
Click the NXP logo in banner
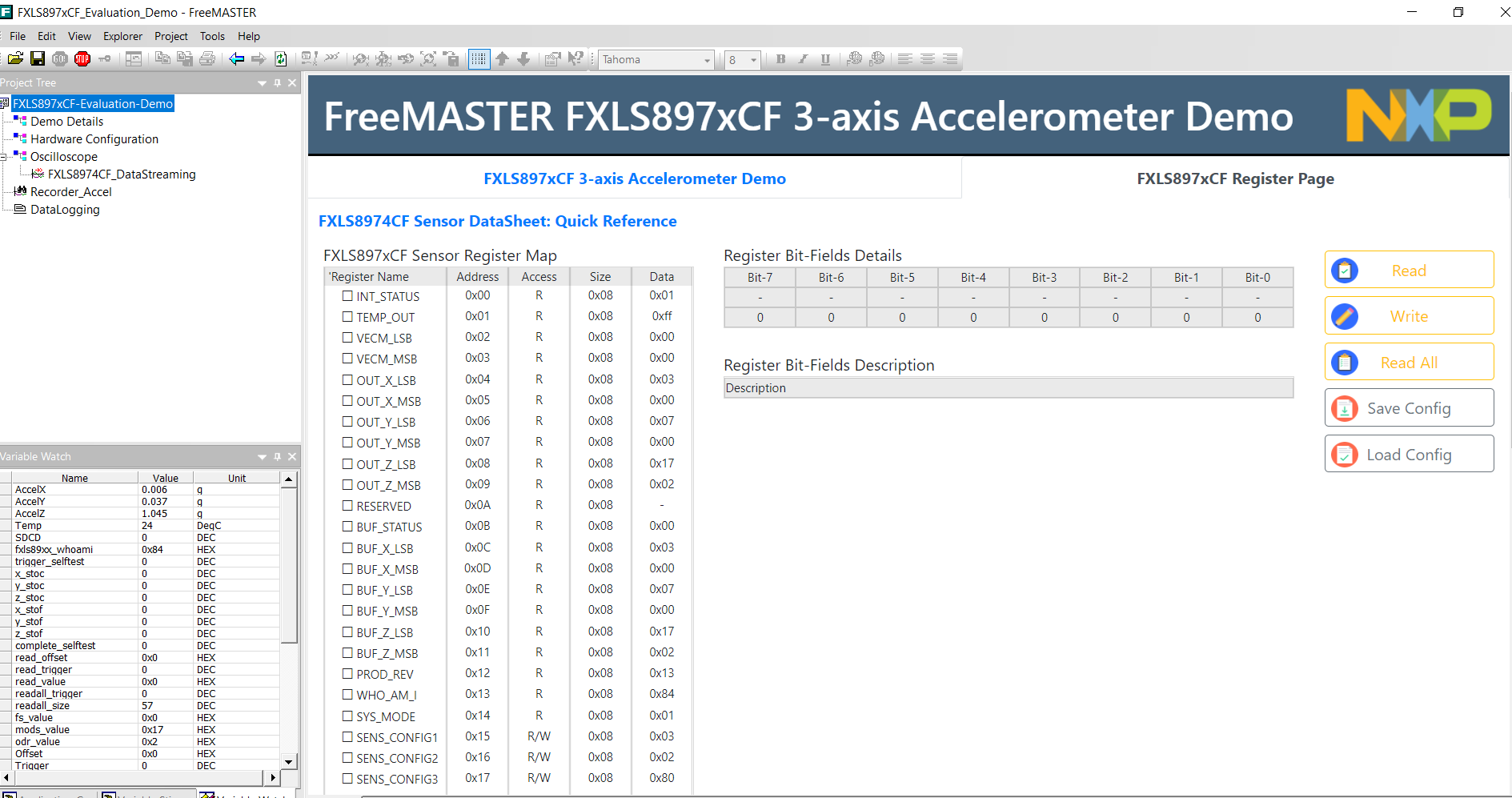coord(1419,115)
